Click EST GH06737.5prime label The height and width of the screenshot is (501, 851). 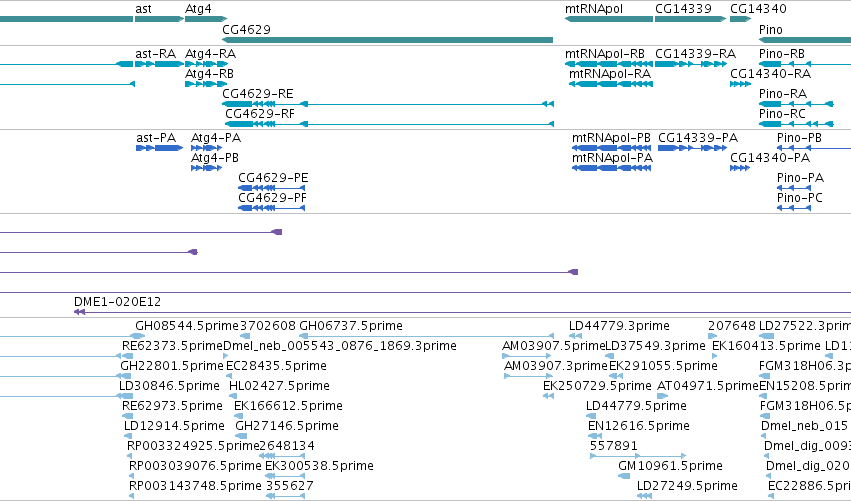(x=351, y=326)
